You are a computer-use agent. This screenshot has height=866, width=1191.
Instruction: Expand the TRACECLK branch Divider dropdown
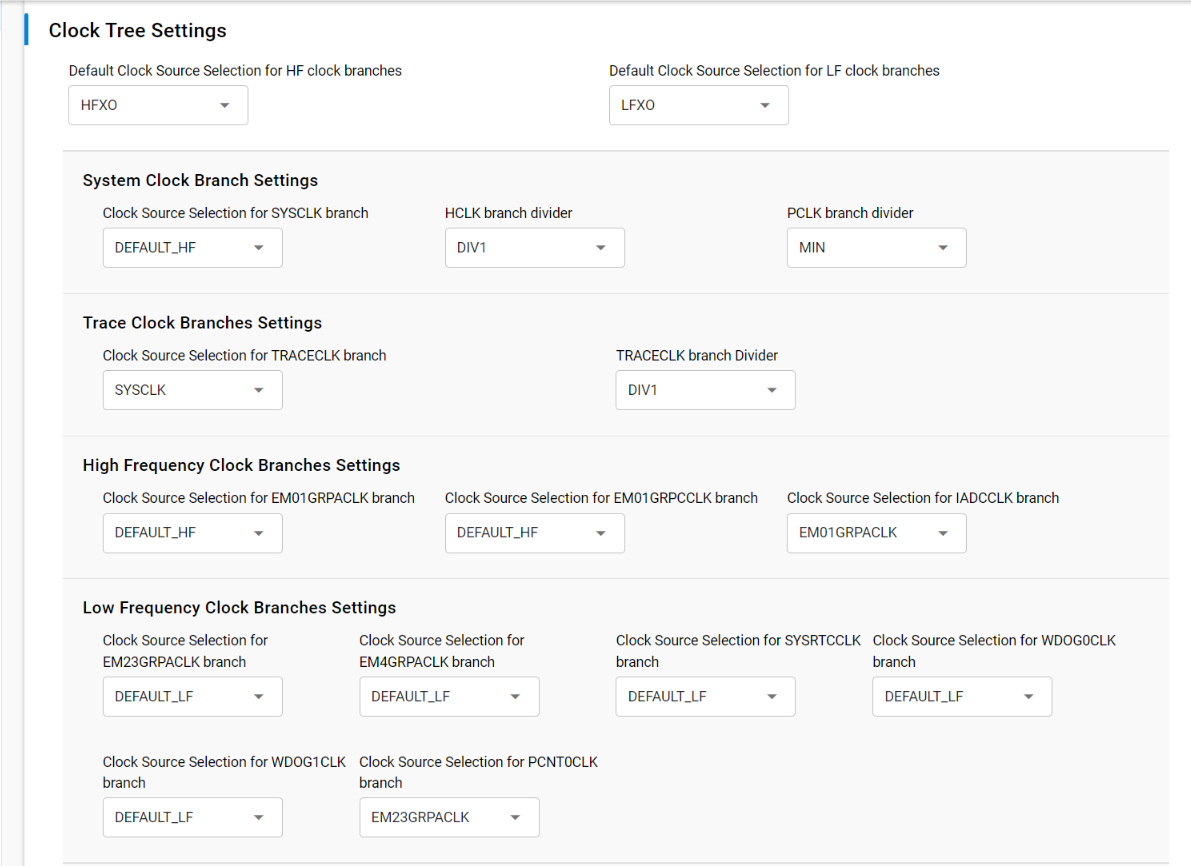tap(705, 390)
